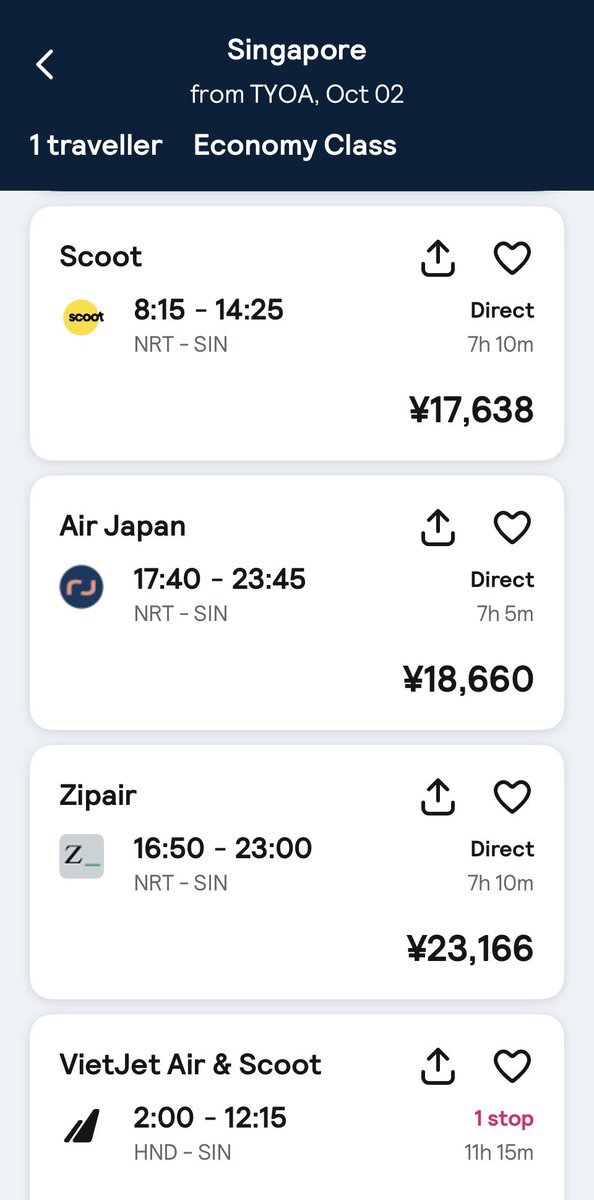Click the VietJet Air logo

tap(81, 1127)
